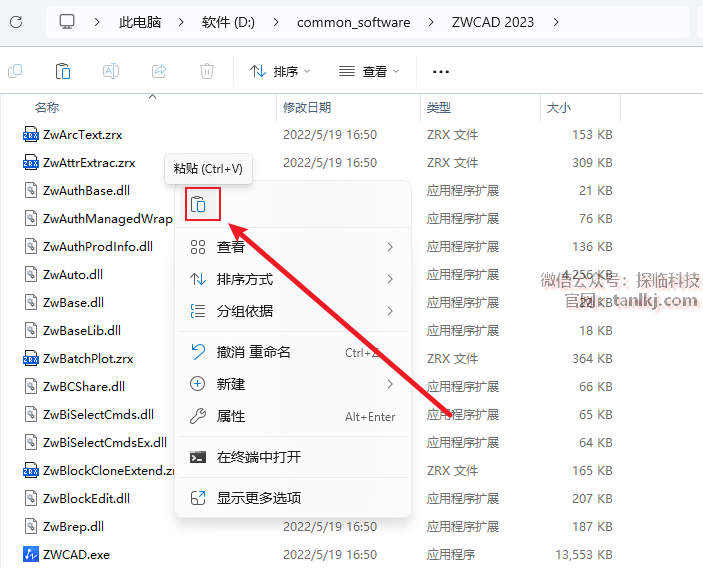Click the ZwAuto.dll file icon
The width and height of the screenshot is (703, 573).
tap(30, 274)
